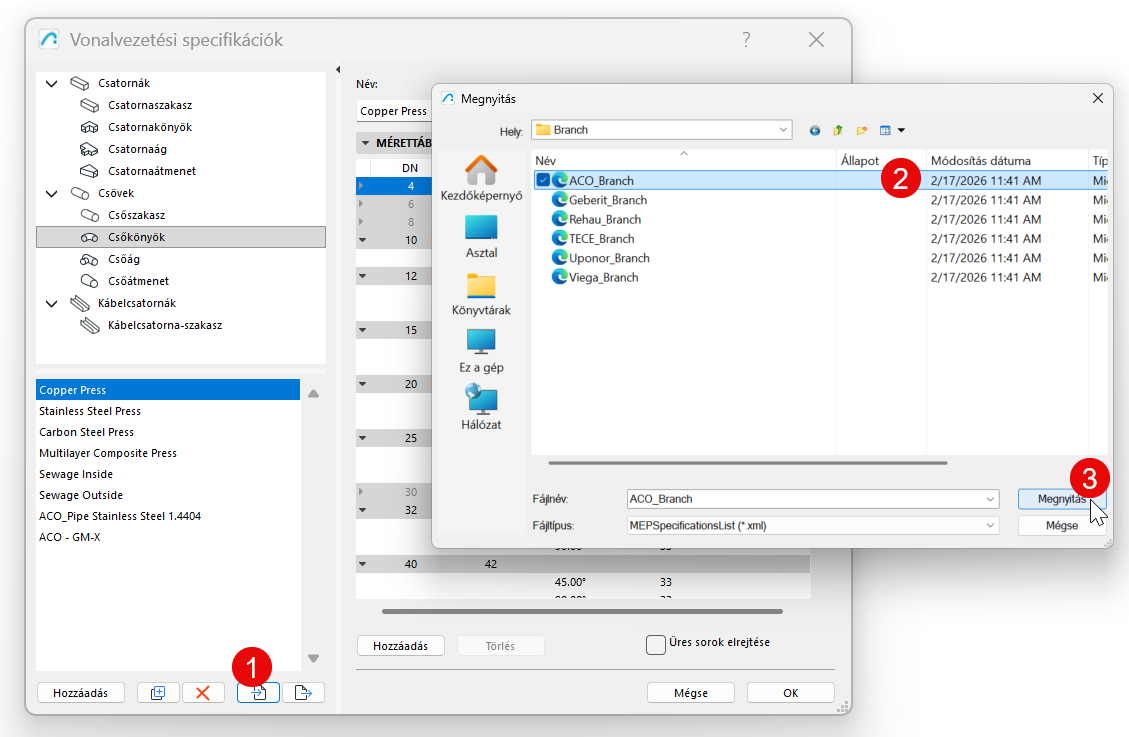Click the export specification icon button

click(x=303, y=692)
